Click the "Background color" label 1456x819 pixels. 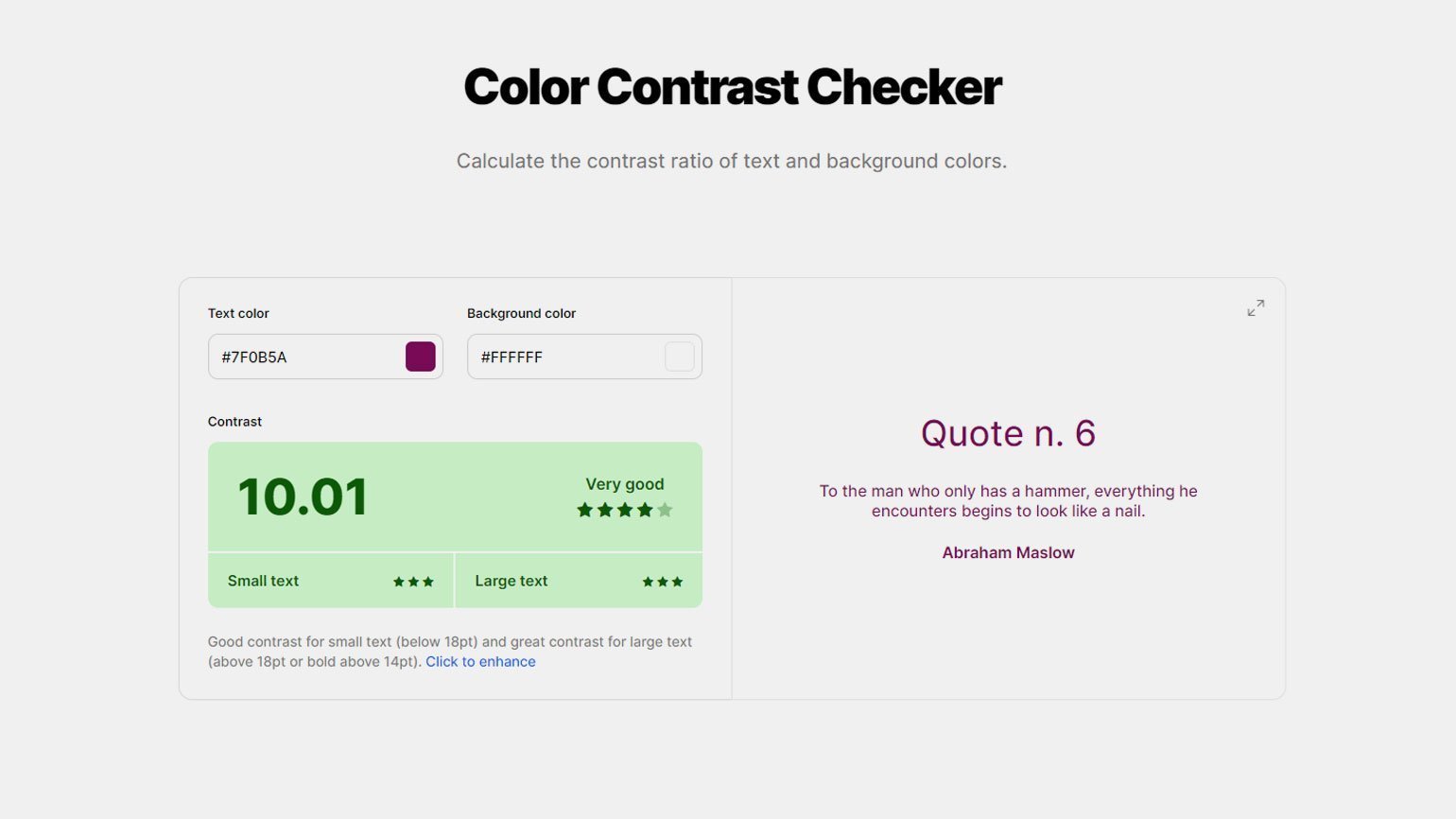point(521,313)
